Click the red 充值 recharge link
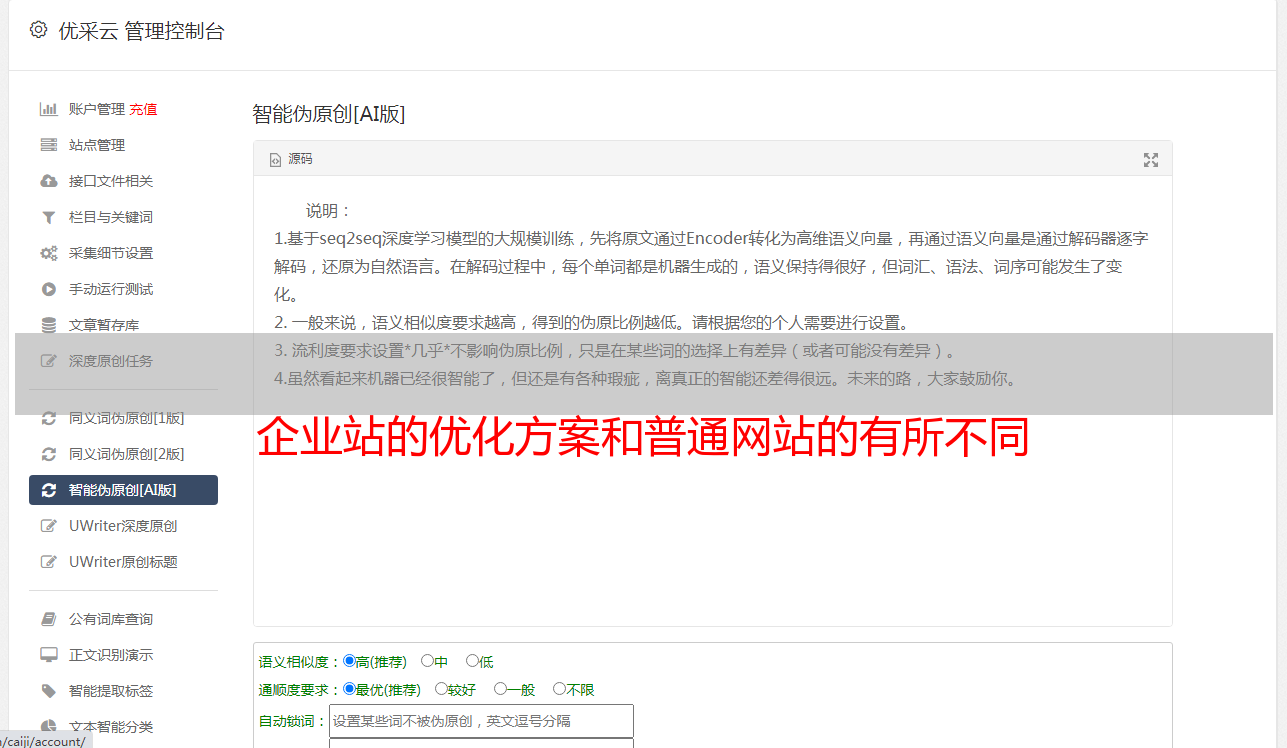This screenshot has width=1287, height=748. pos(143,109)
